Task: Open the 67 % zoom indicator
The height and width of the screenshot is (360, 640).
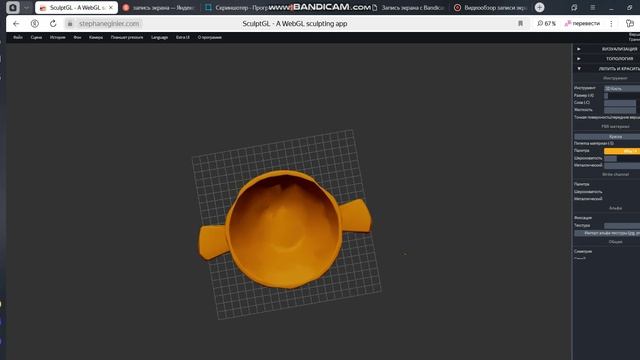Action: click(x=546, y=24)
